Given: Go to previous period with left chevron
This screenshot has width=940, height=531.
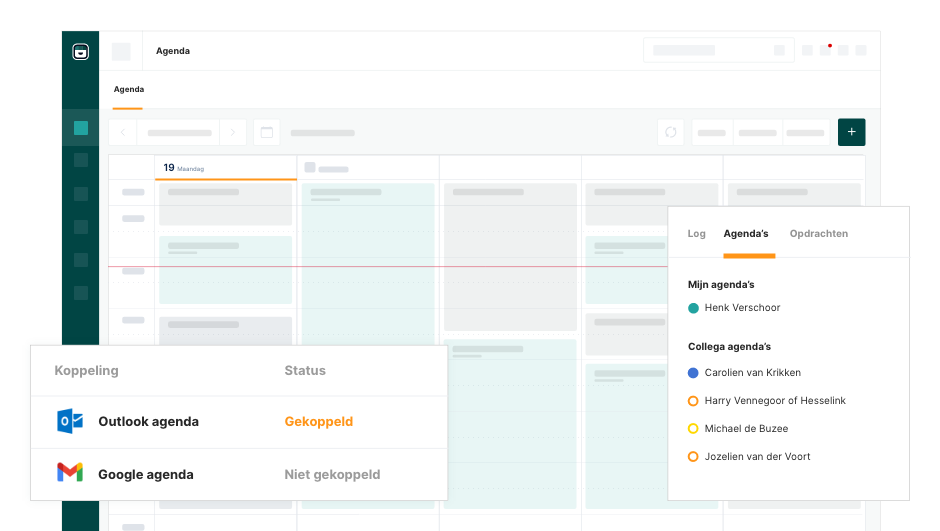Looking at the screenshot, I should click(x=123, y=132).
